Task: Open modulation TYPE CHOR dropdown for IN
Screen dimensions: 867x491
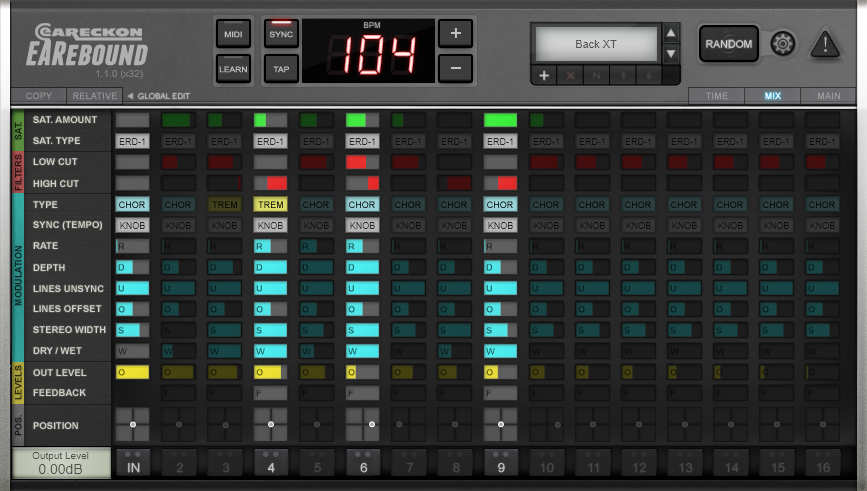Action: coord(132,205)
